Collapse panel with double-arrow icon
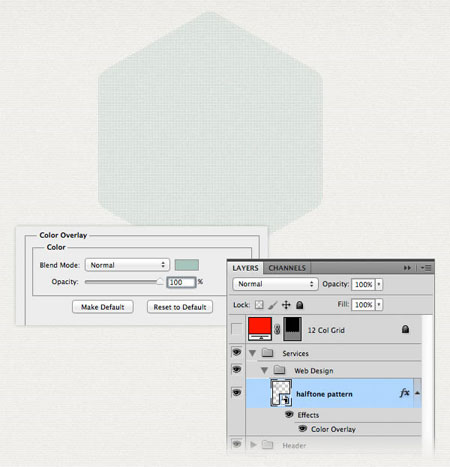450x467 pixels. [x=407, y=268]
